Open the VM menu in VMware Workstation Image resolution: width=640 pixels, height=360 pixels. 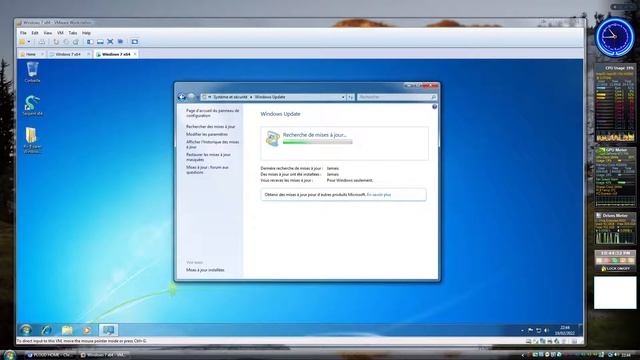point(60,33)
